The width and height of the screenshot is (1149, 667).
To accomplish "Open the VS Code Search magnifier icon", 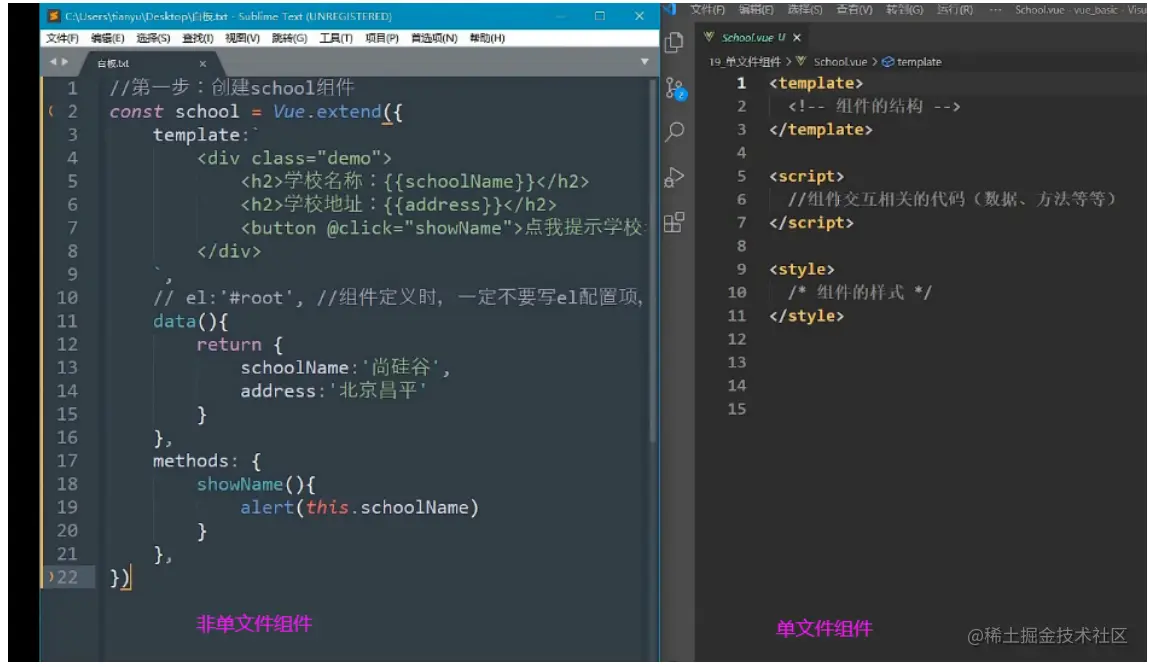I will point(674,132).
